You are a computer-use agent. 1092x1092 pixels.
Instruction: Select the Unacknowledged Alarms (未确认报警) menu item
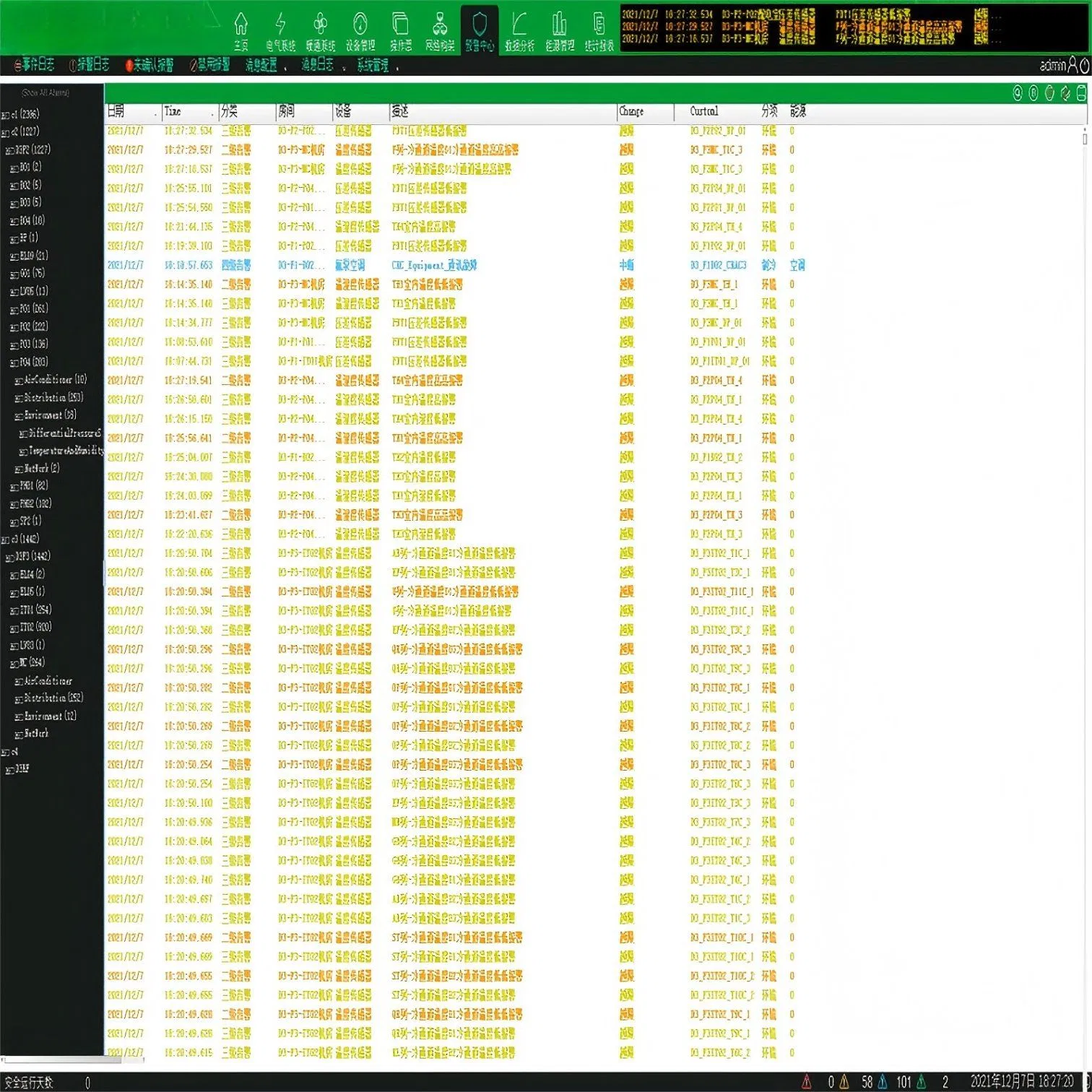149,66
